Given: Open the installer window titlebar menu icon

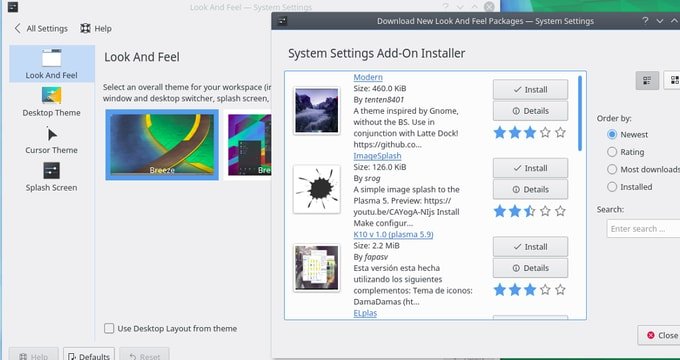Looking at the screenshot, I should click(x=282, y=21).
